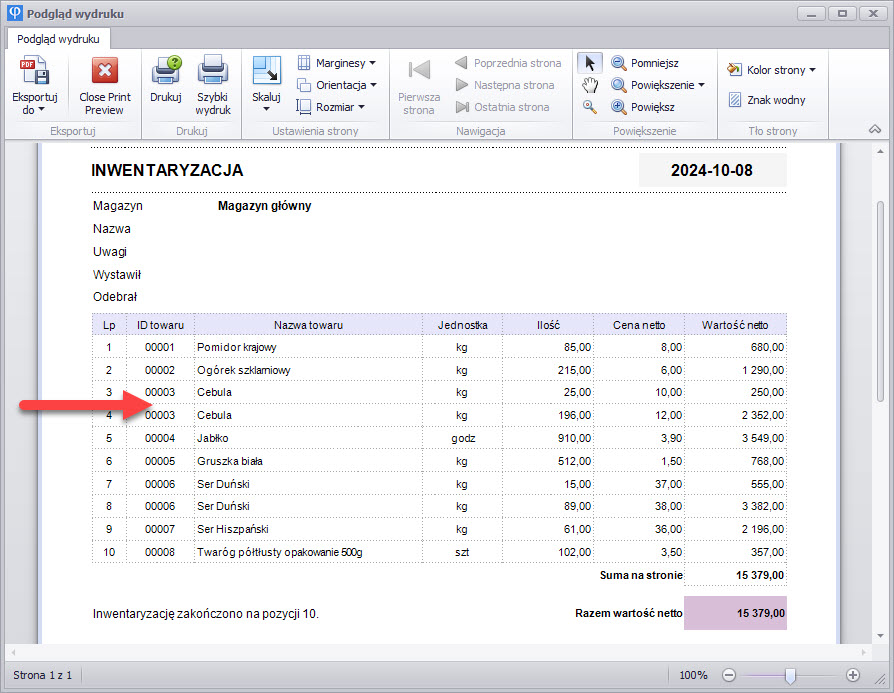The height and width of the screenshot is (693, 894).
Task: Expand the Rozmiar paper size menu
Action: click(331, 107)
